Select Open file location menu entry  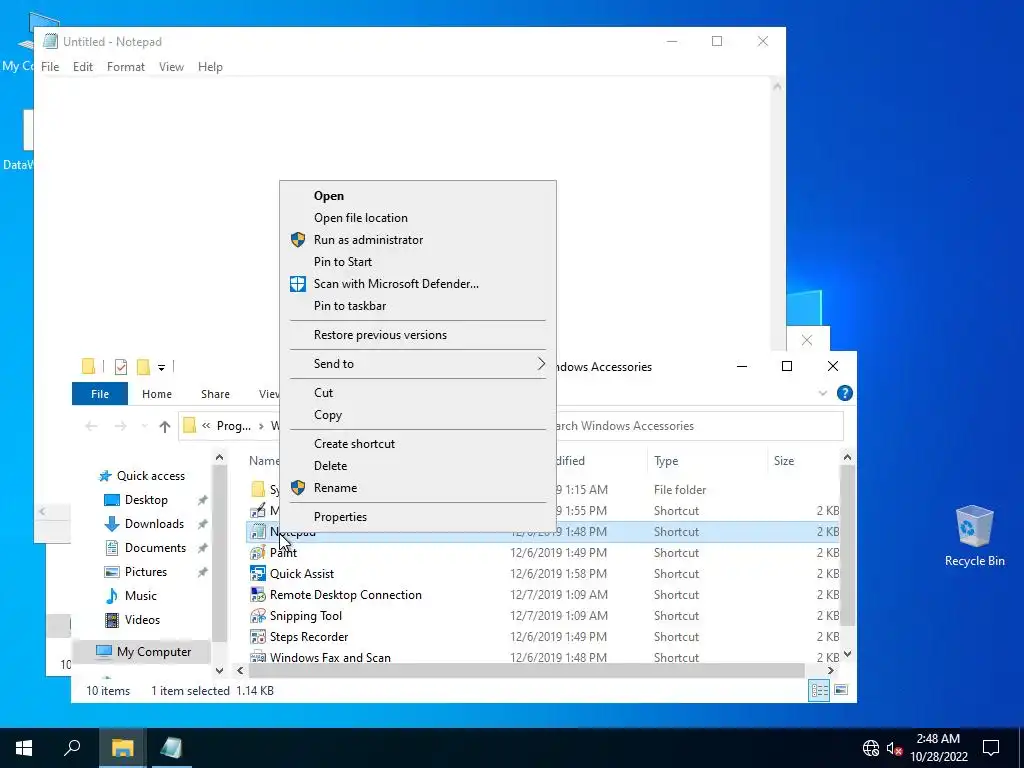point(360,218)
